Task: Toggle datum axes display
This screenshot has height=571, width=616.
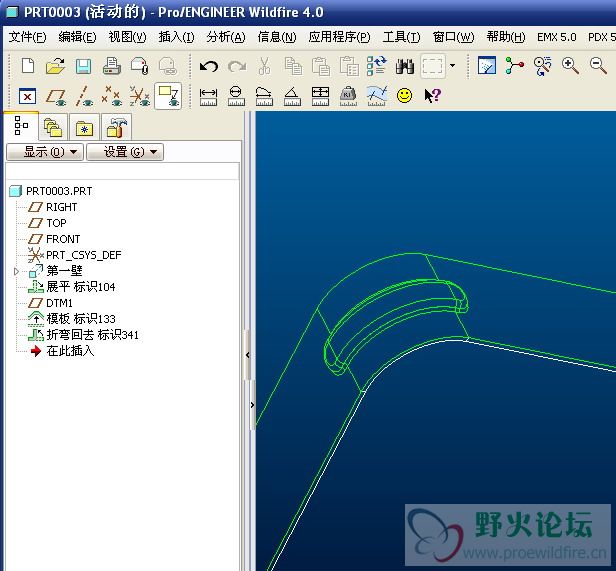Action: (84, 96)
